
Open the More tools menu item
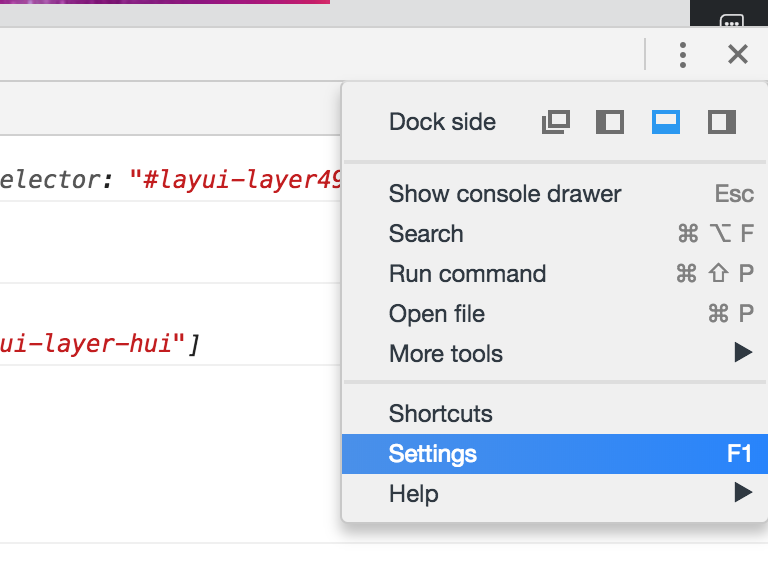pos(446,354)
